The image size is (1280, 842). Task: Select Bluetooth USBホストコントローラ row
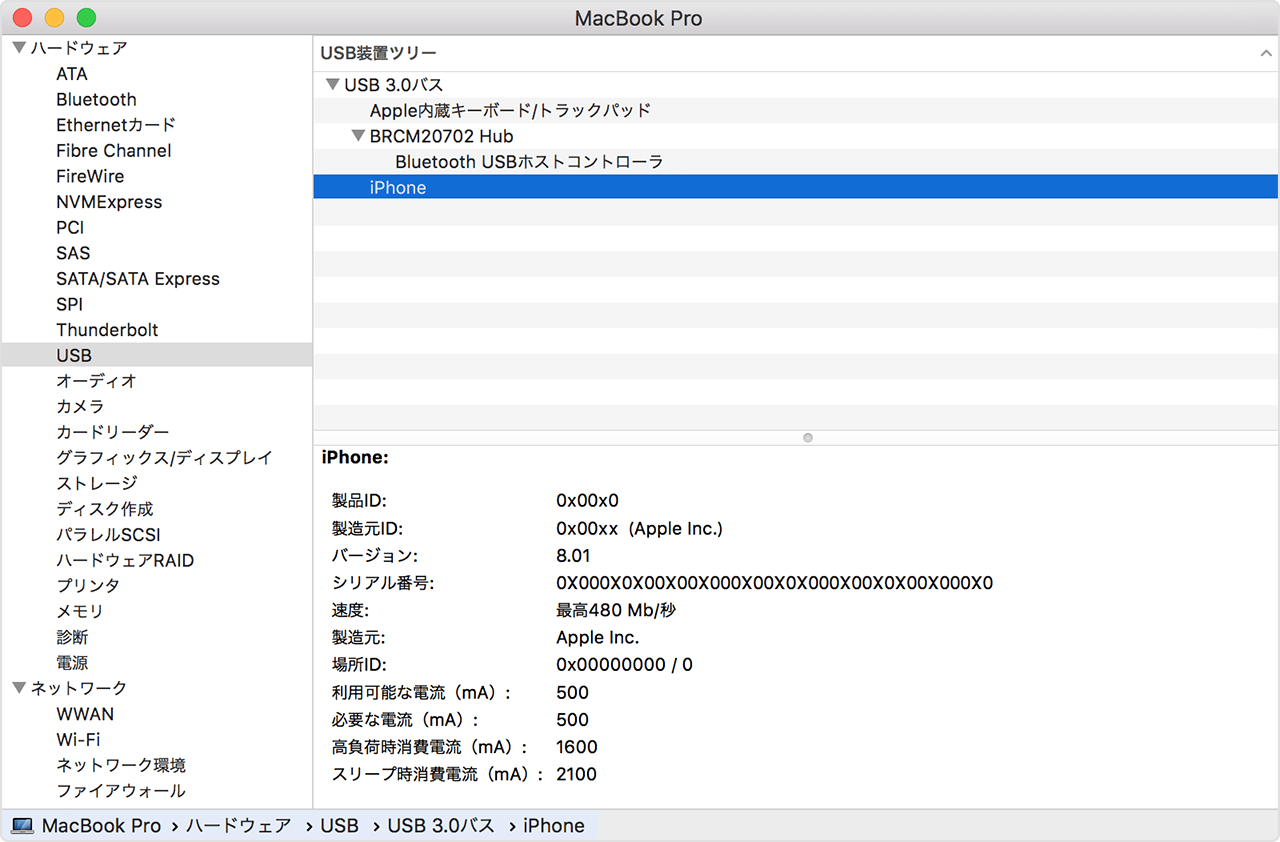(x=796, y=162)
